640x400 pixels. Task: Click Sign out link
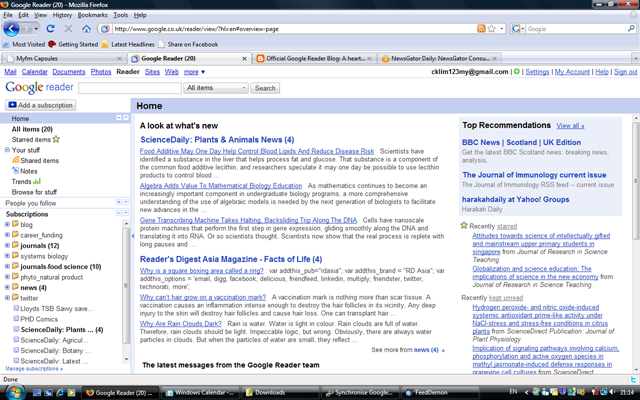(x=625, y=71)
